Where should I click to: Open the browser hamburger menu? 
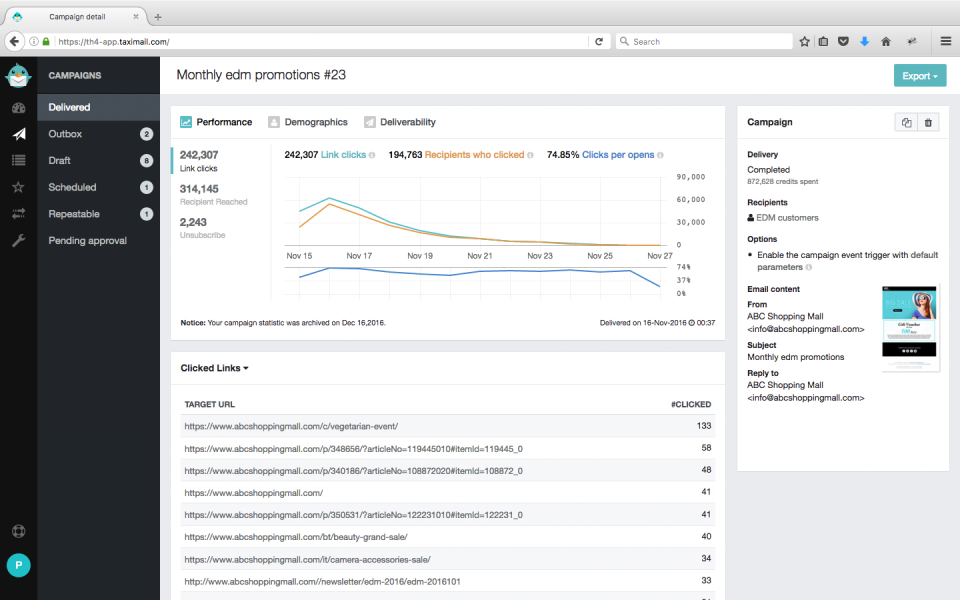coord(946,42)
